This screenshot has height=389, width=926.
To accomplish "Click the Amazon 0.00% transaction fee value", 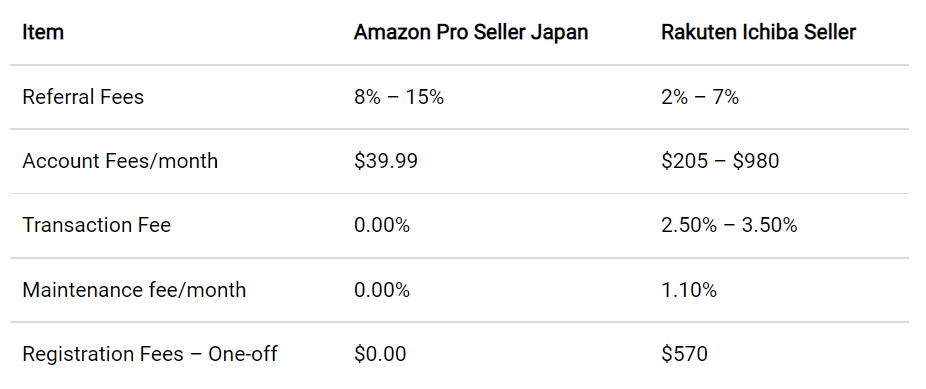I will (x=382, y=225).
